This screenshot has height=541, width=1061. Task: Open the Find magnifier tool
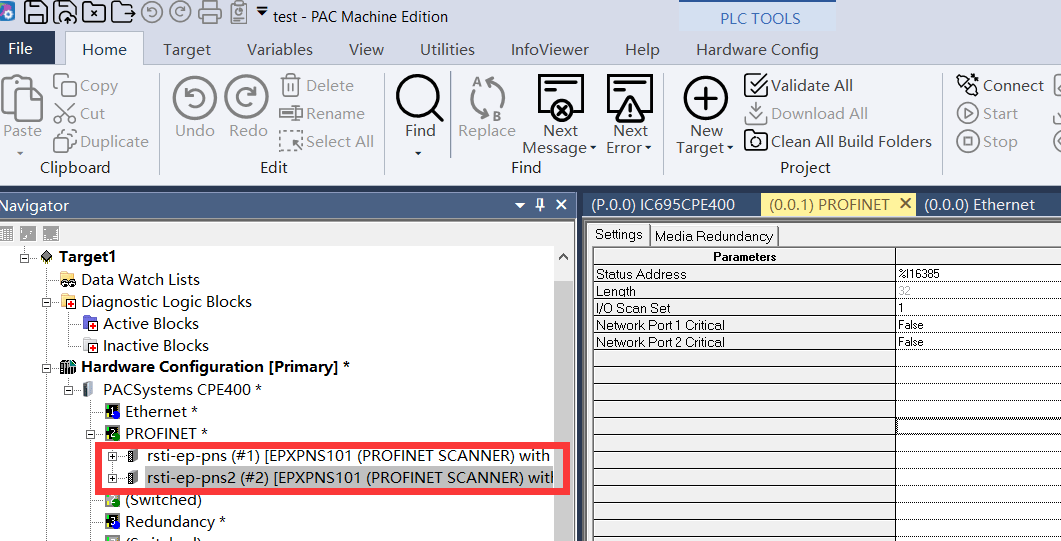click(419, 99)
